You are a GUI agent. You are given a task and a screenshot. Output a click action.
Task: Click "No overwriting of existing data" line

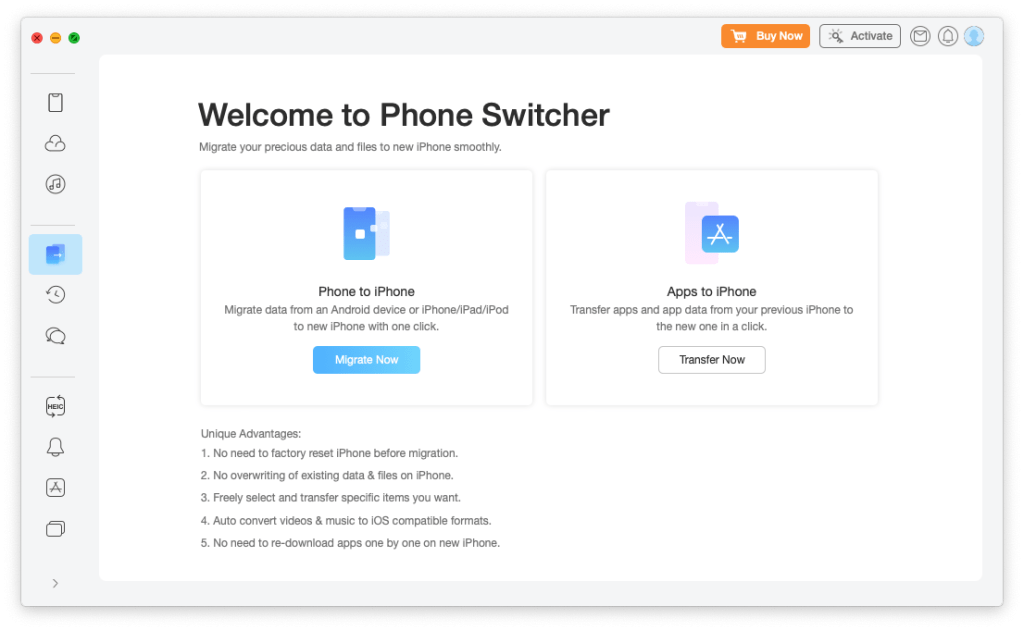click(x=327, y=476)
